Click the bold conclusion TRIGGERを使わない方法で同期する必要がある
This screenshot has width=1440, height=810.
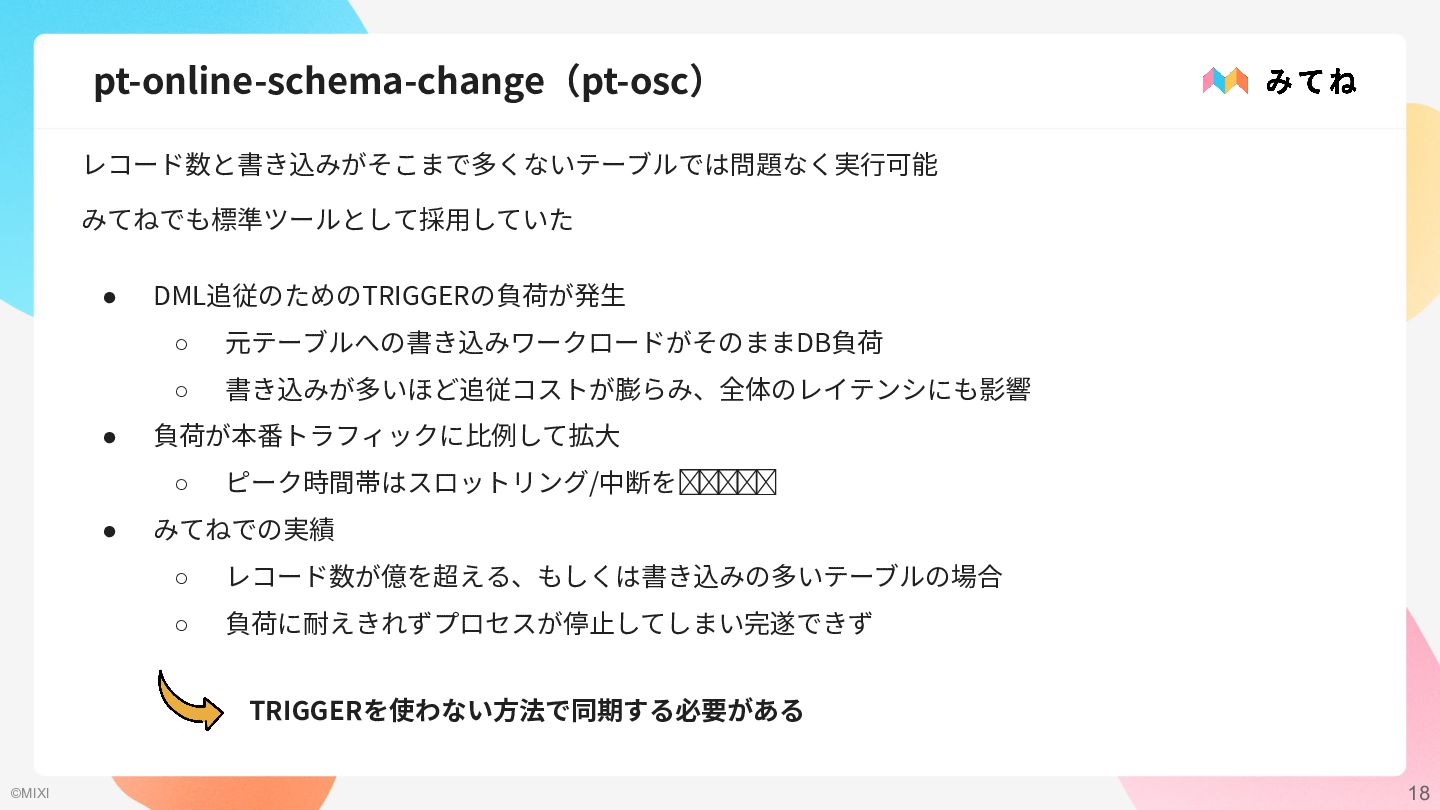526,711
